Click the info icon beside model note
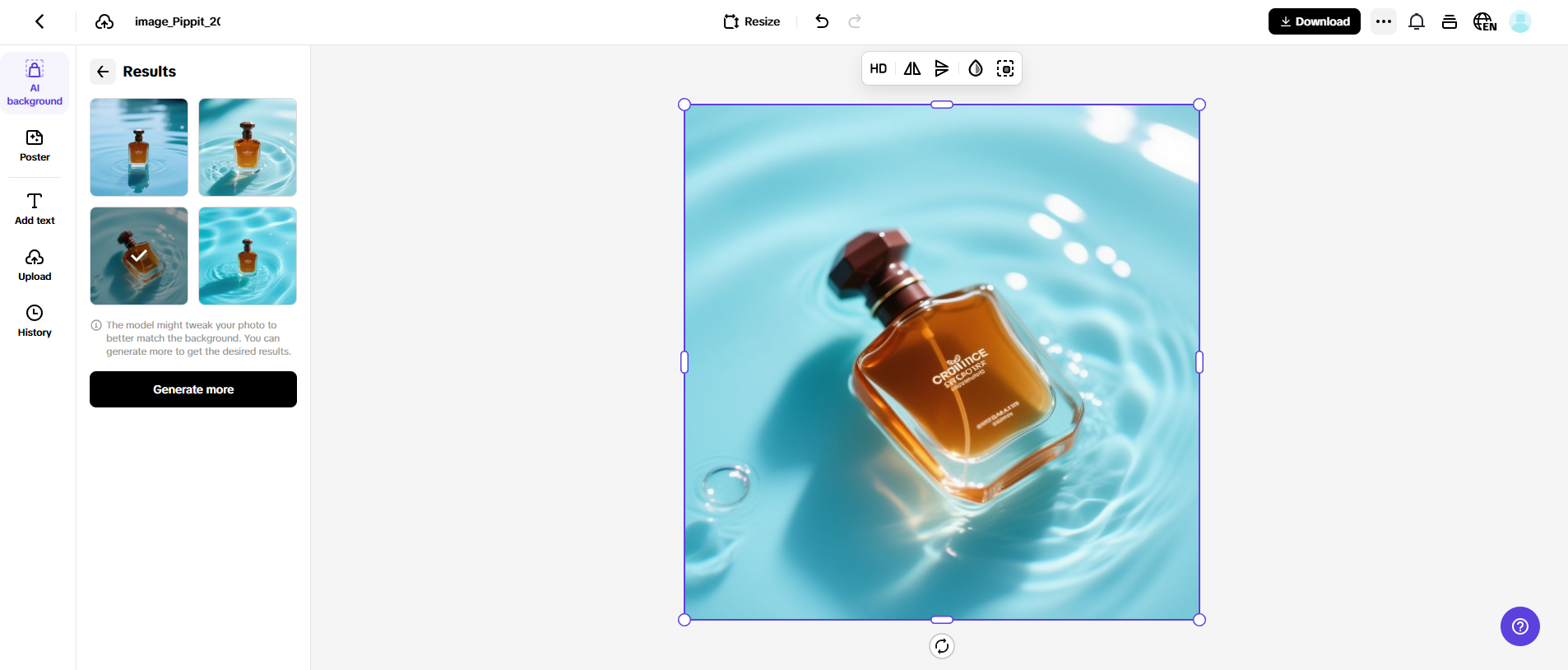This screenshot has height=670, width=1568. (96, 325)
